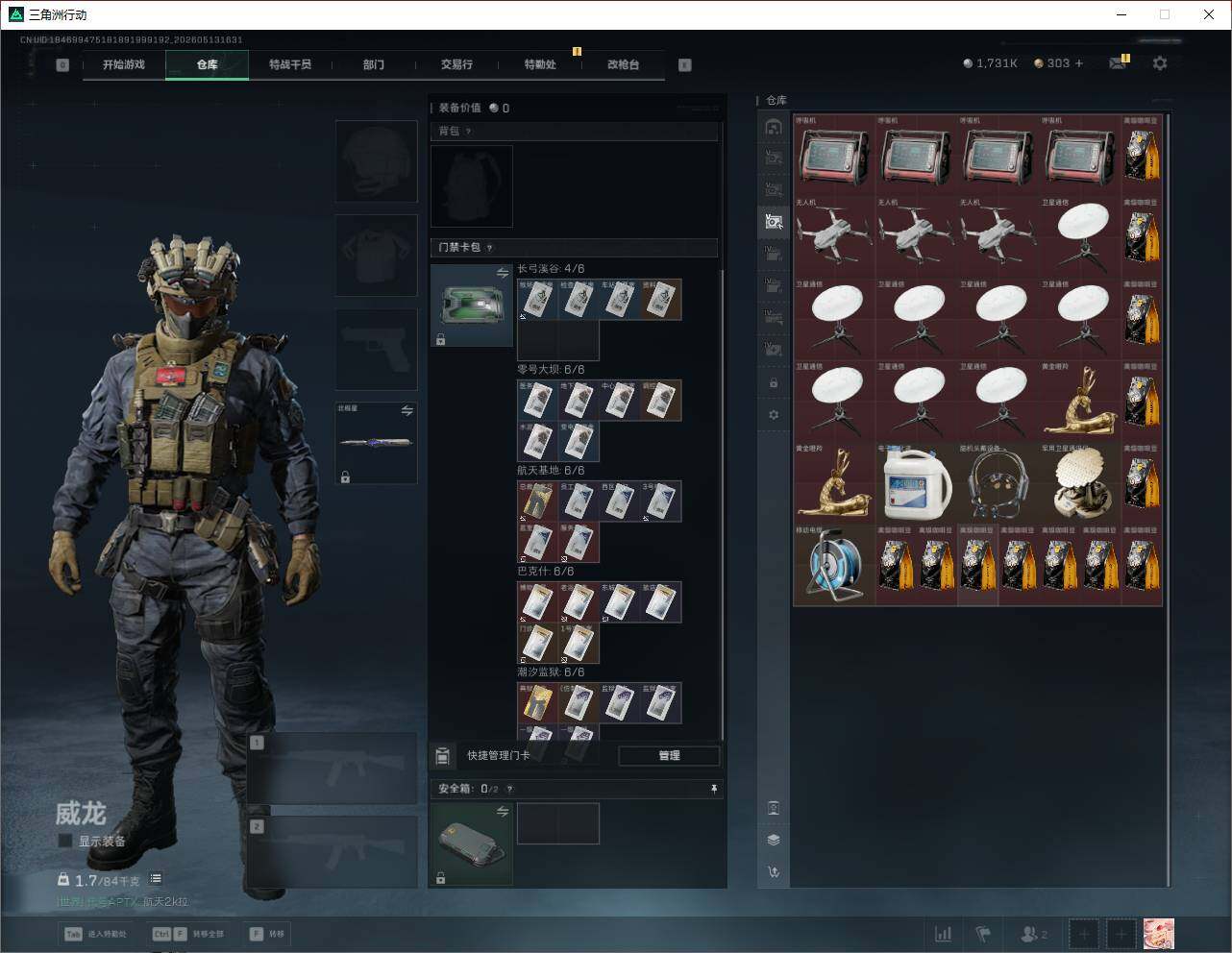Click the swap arrows on the melee weapon slot
The width and height of the screenshot is (1232, 953).
(407, 411)
